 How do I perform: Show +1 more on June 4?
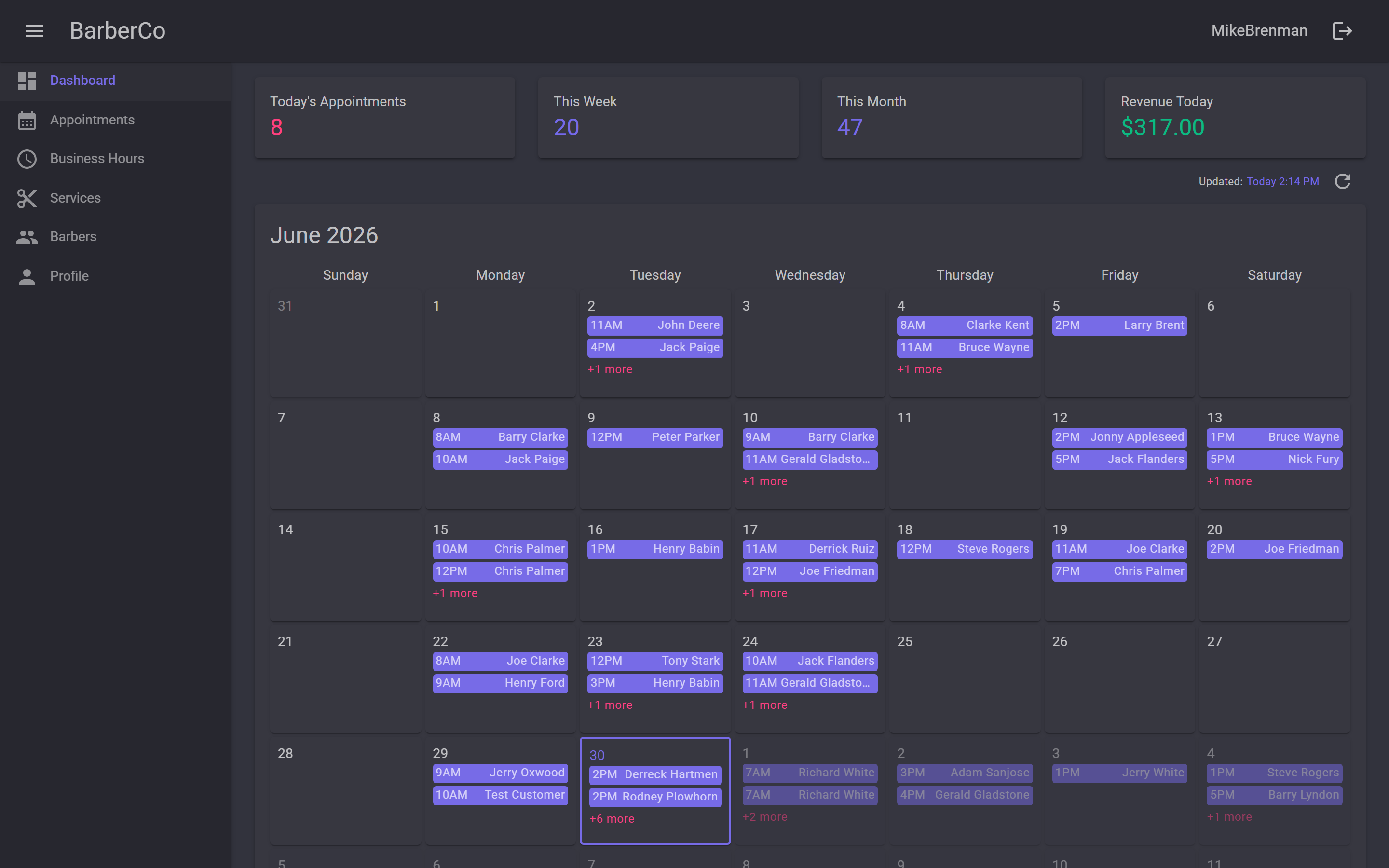click(920, 369)
